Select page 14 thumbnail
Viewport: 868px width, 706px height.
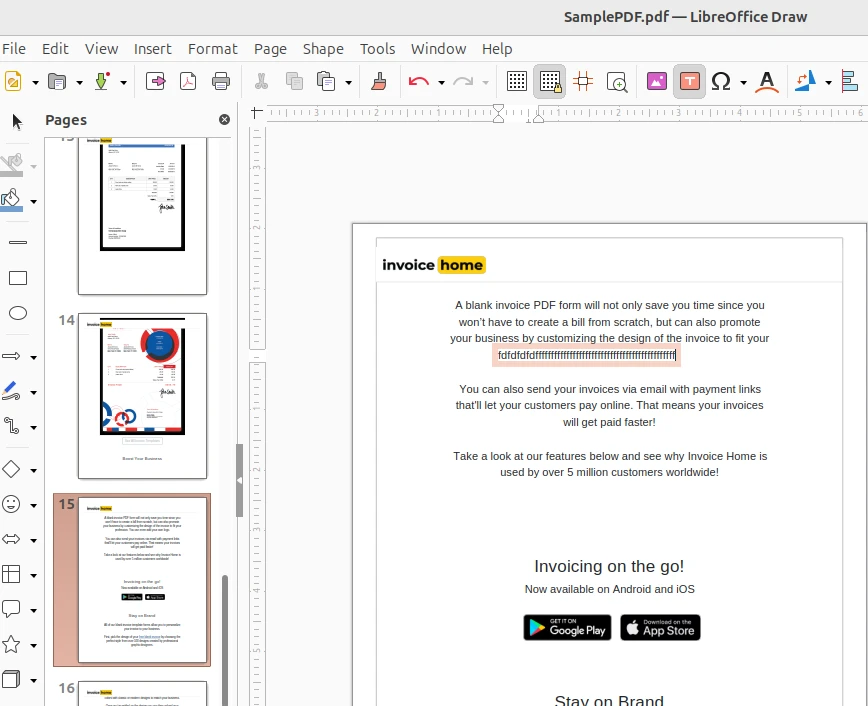coord(142,395)
